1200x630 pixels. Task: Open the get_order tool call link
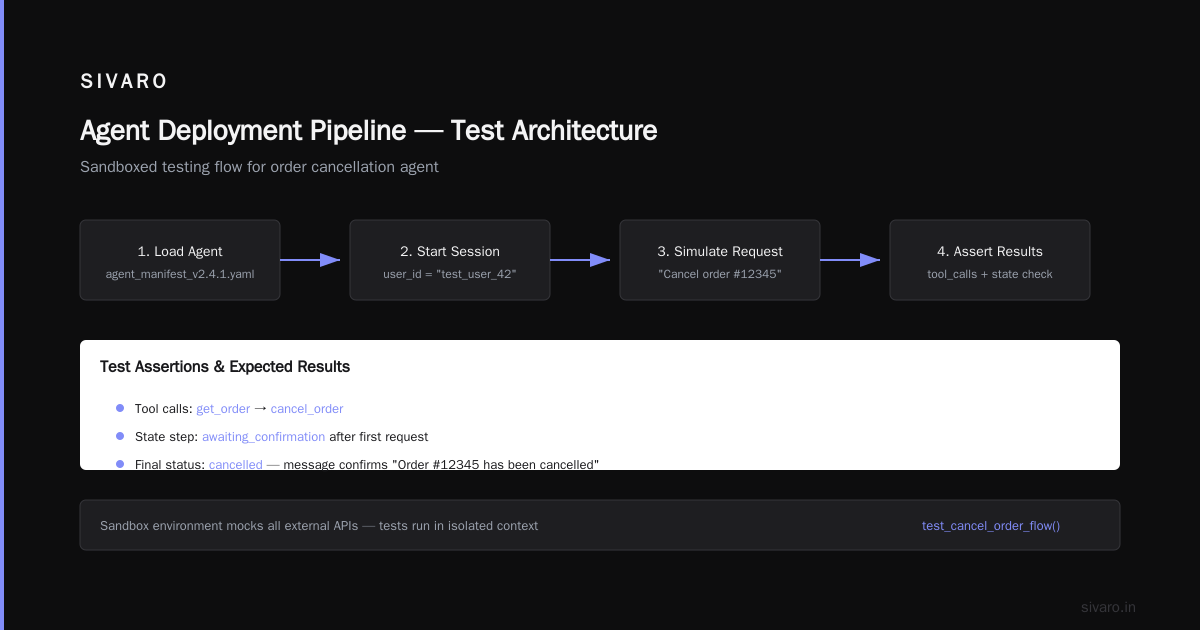[x=223, y=409]
